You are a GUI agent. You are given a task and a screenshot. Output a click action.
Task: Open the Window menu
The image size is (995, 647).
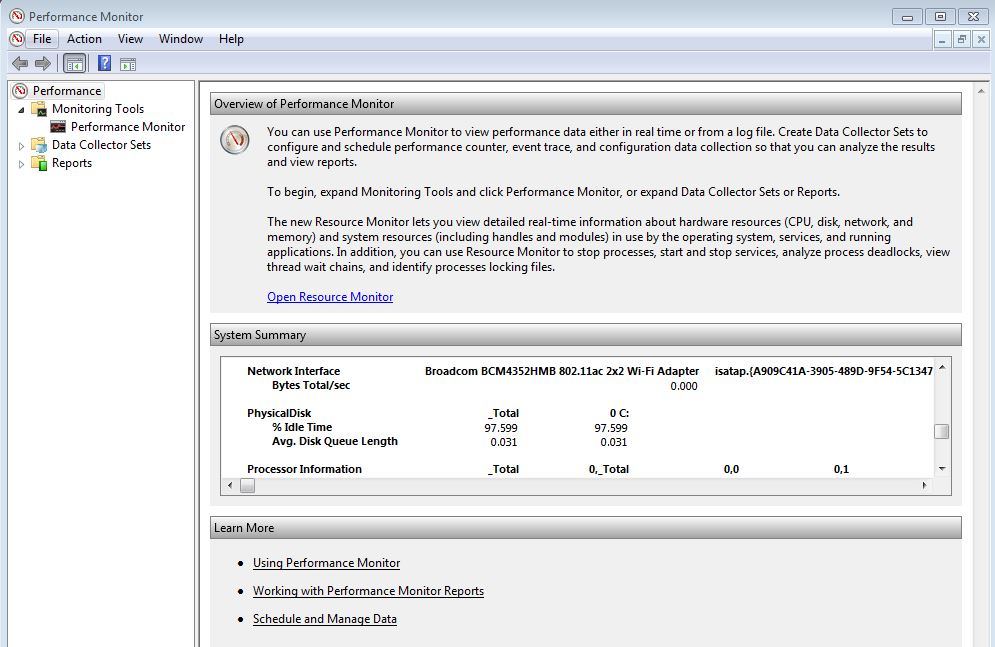(181, 39)
